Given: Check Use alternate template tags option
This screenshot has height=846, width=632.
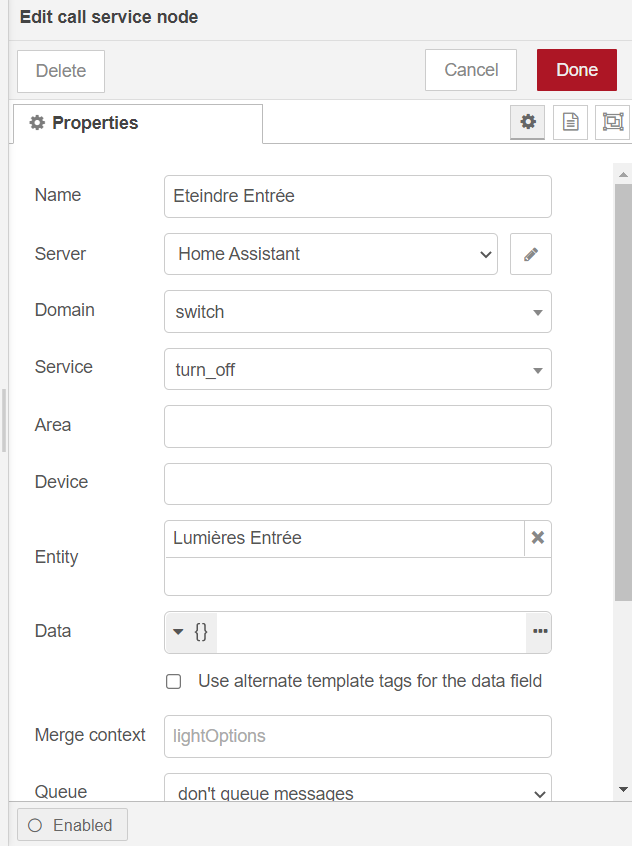Looking at the screenshot, I should click(x=174, y=681).
